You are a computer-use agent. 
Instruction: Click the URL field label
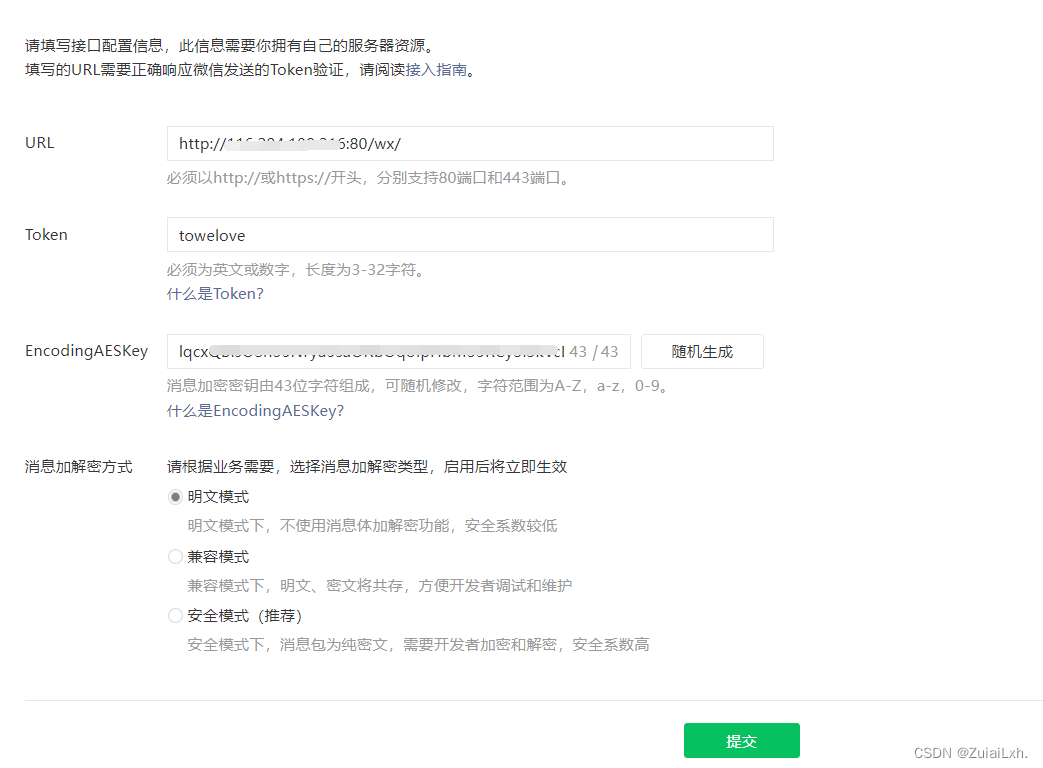click(39, 142)
